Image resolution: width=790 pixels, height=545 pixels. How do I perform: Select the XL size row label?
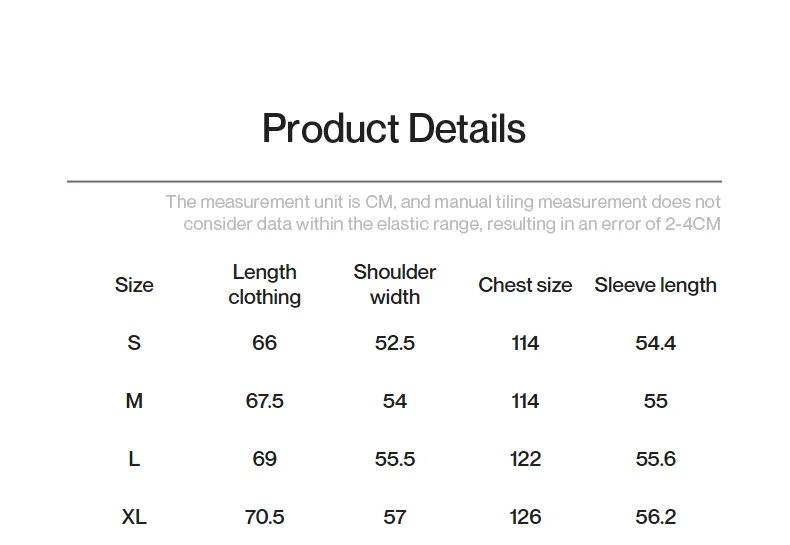pyautogui.click(x=134, y=517)
